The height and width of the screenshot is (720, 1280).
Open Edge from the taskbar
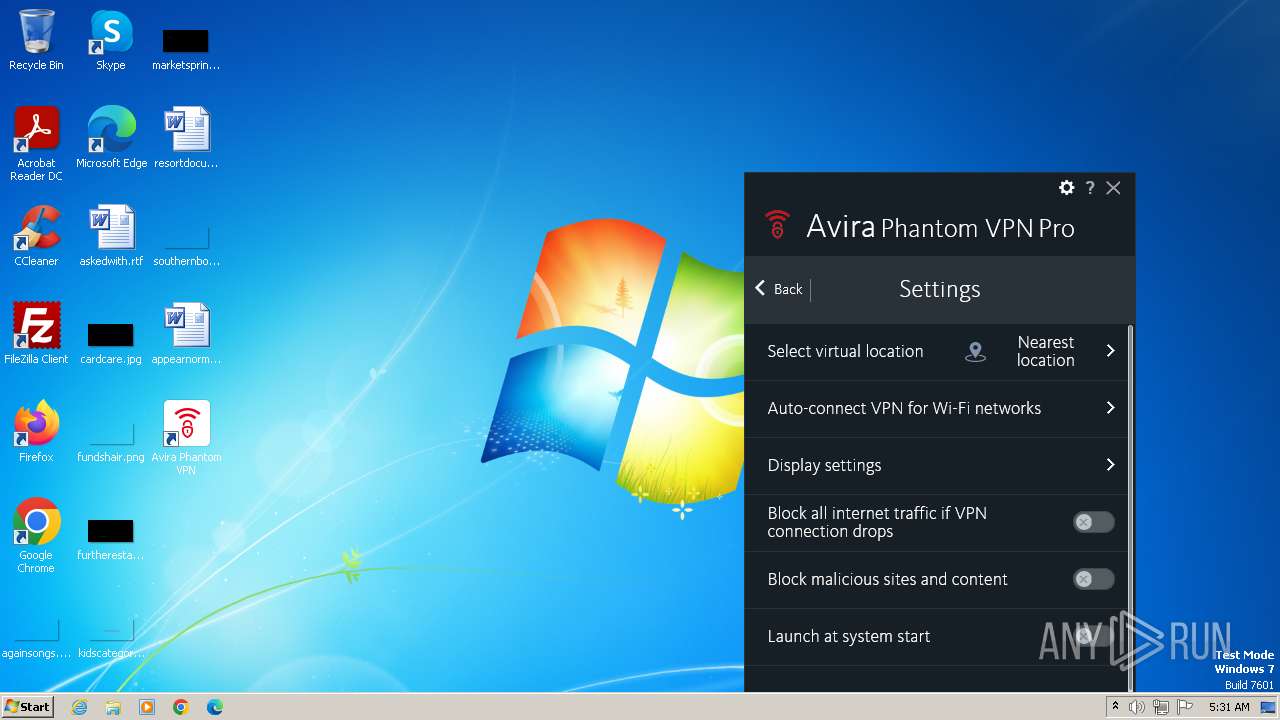pyautogui.click(x=215, y=707)
